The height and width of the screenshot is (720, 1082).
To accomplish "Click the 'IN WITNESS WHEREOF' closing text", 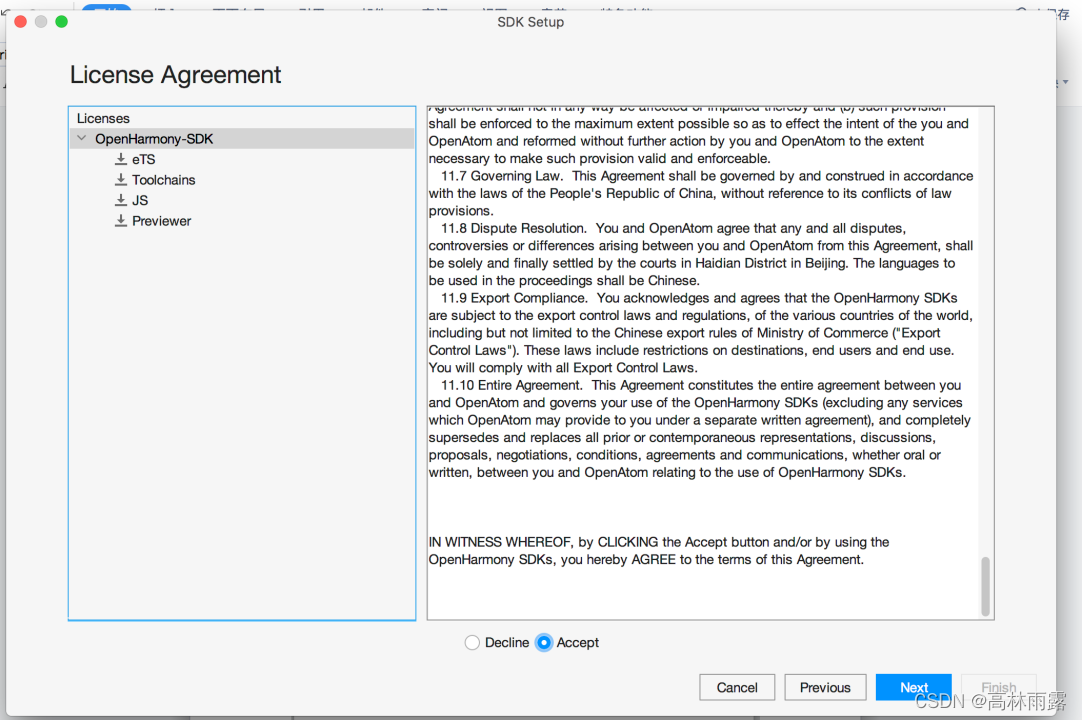I will point(658,551).
